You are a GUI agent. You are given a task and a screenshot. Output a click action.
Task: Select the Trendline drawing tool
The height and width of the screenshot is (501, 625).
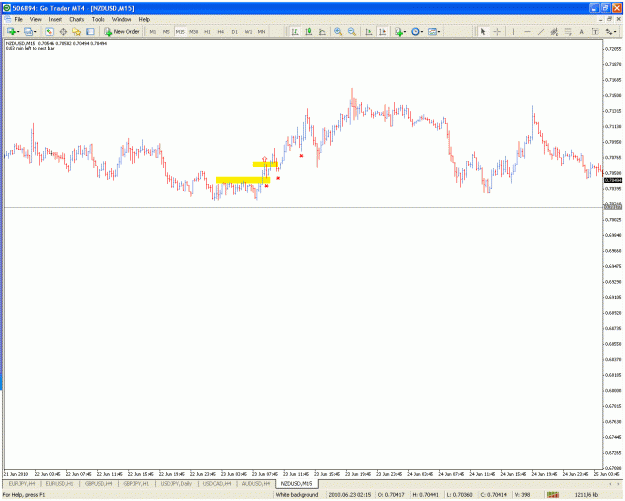[540, 31]
